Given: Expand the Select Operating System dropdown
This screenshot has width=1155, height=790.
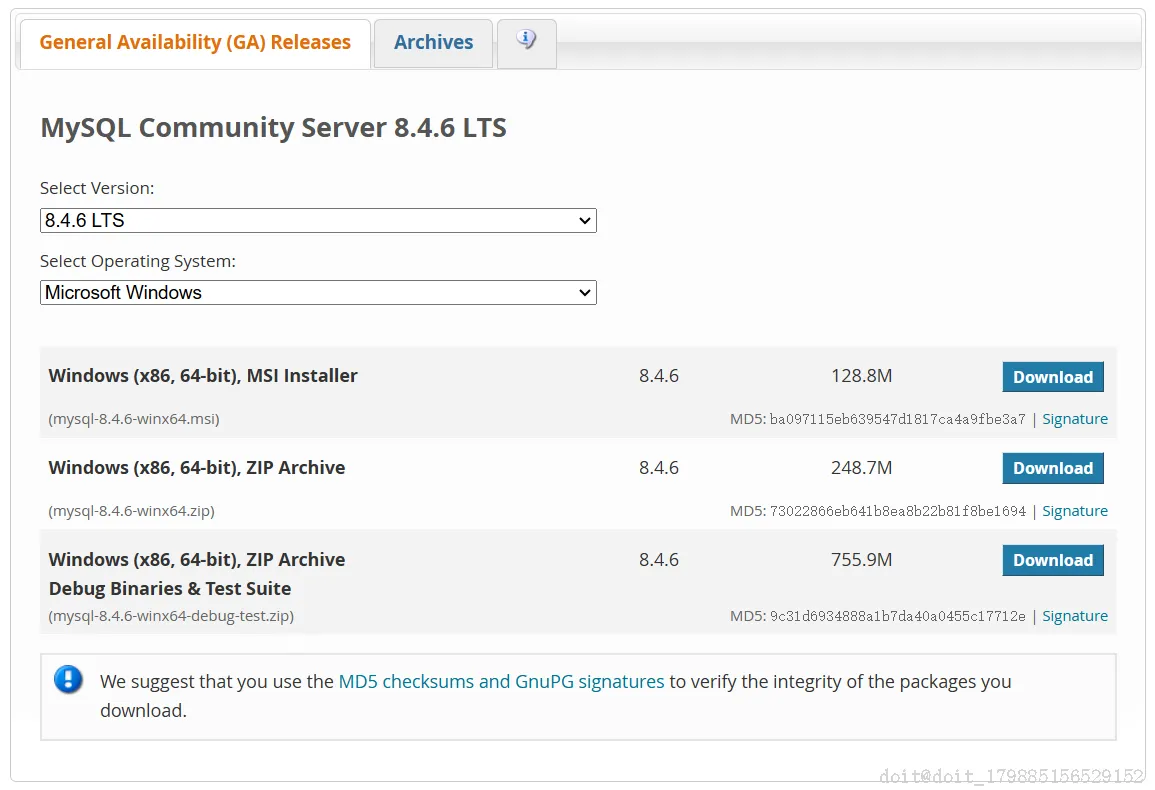Looking at the screenshot, I should pyautogui.click(x=318, y=293).
